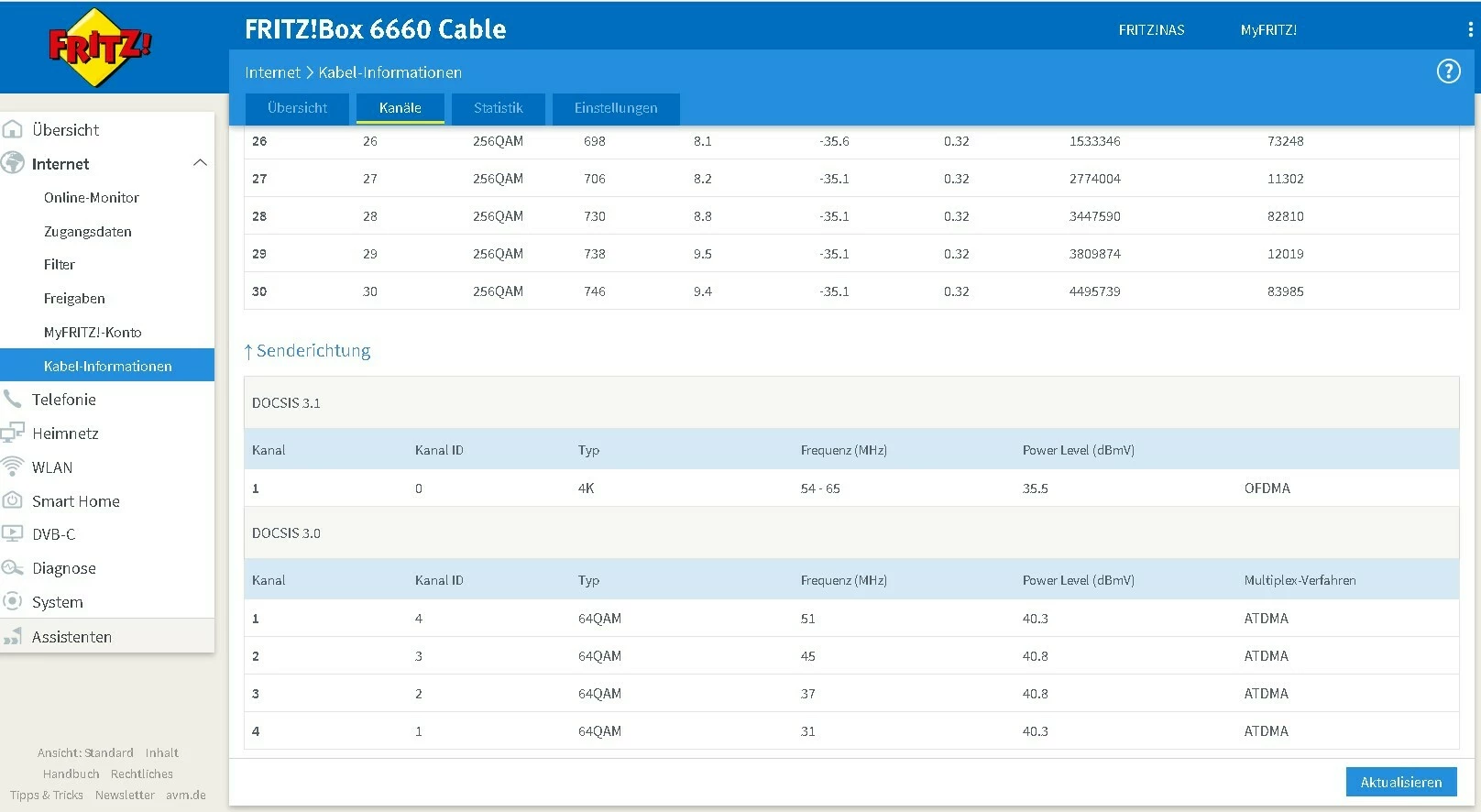
Task: Open MyFRITZ! from the header
Action: point(1268,30)
